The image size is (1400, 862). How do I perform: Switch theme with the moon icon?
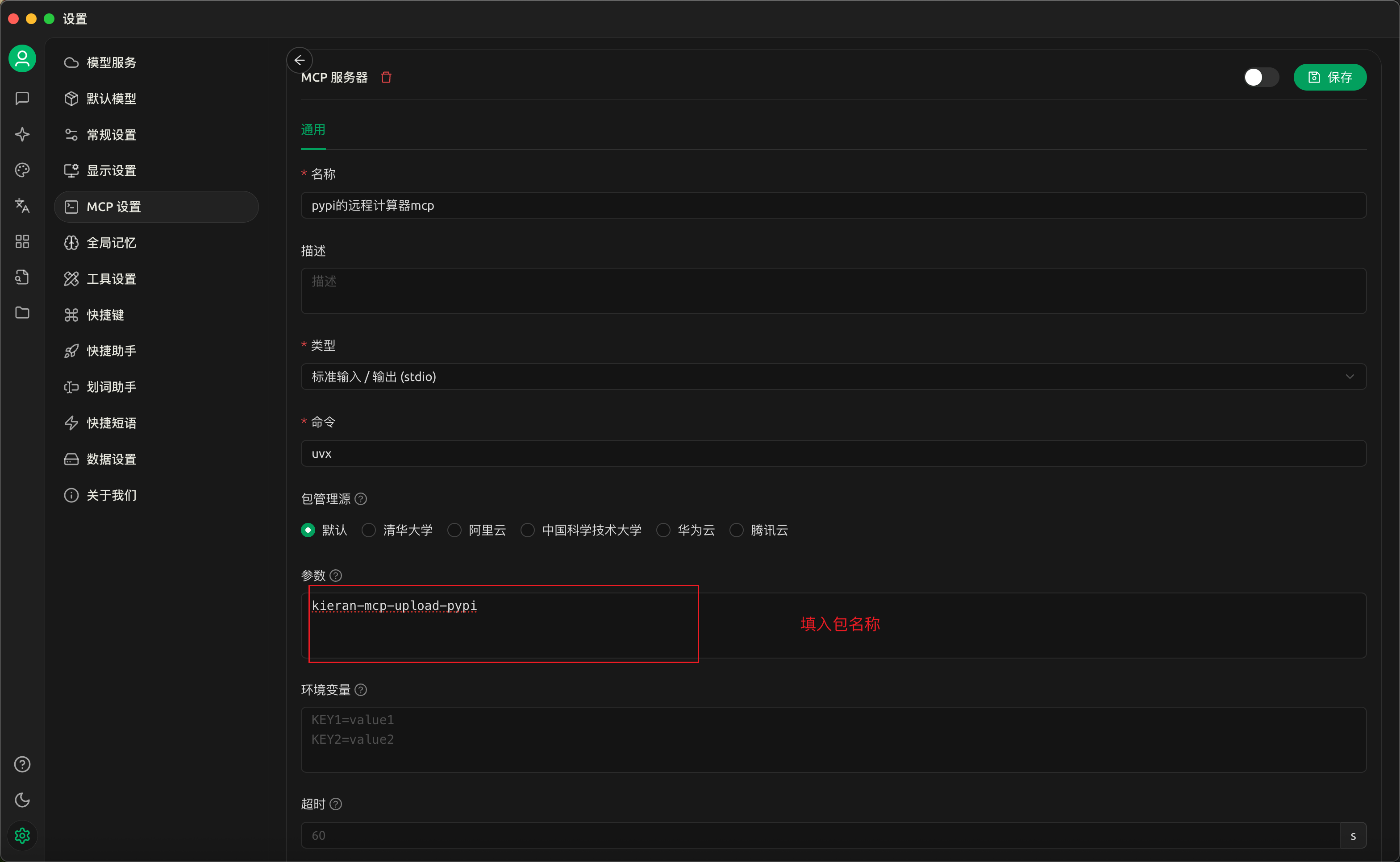(22, 800)
